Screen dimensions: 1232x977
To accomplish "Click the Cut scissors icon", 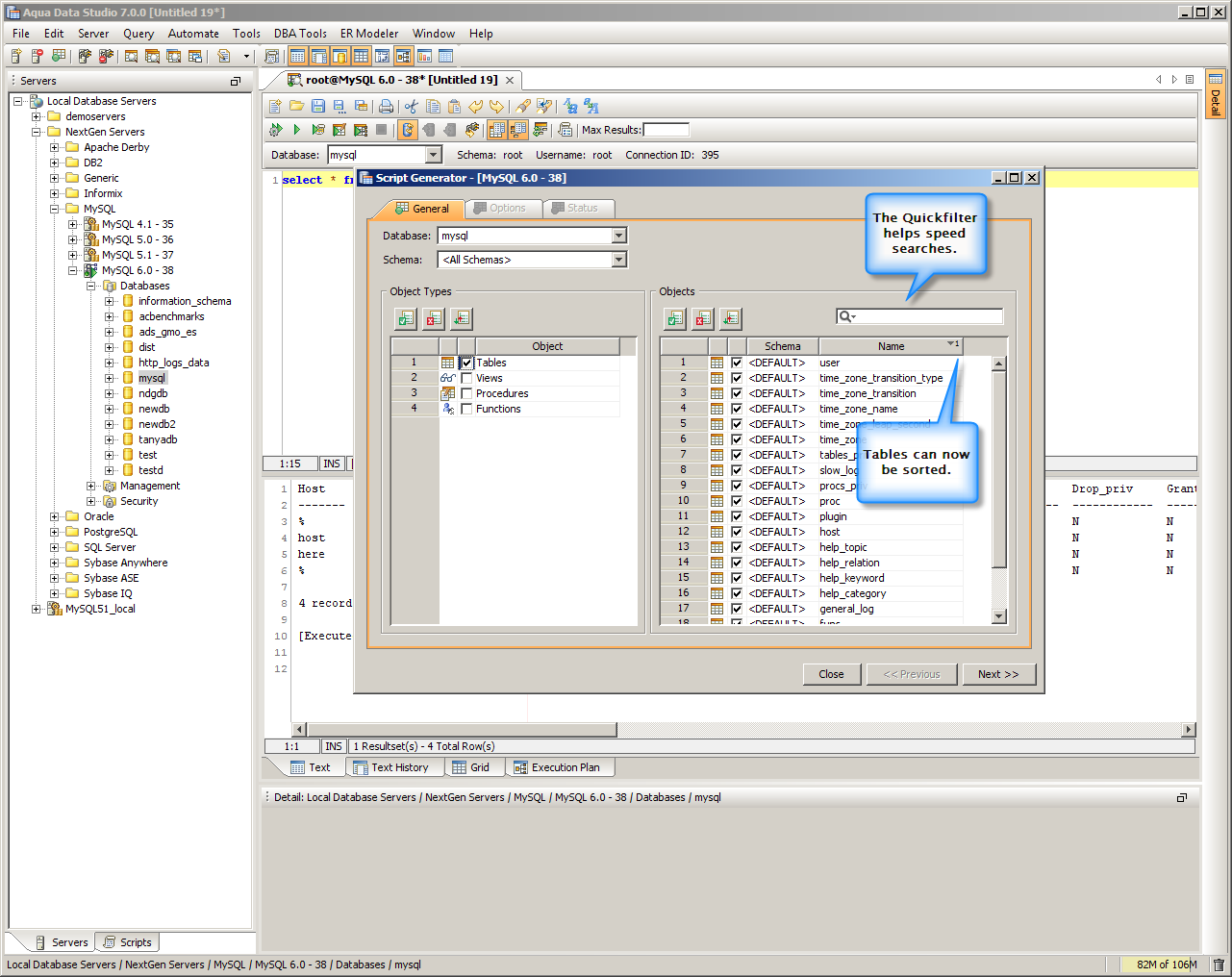I will click(412, 107).
